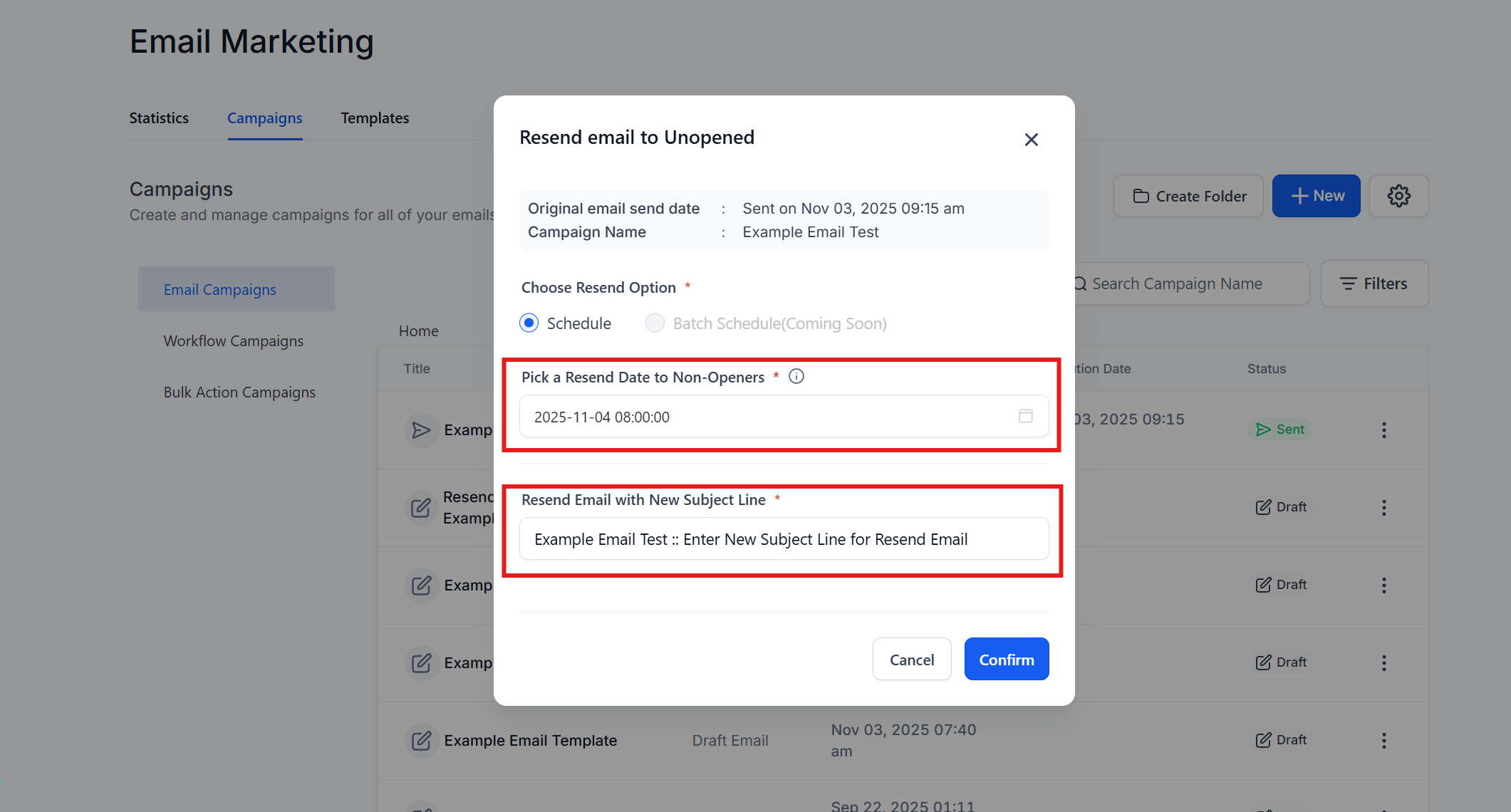The width and height of the screenshot is (1511, 812).
Task: Open three-dot menu for the Sent campaign
Action: click(x=1383, y=430)
